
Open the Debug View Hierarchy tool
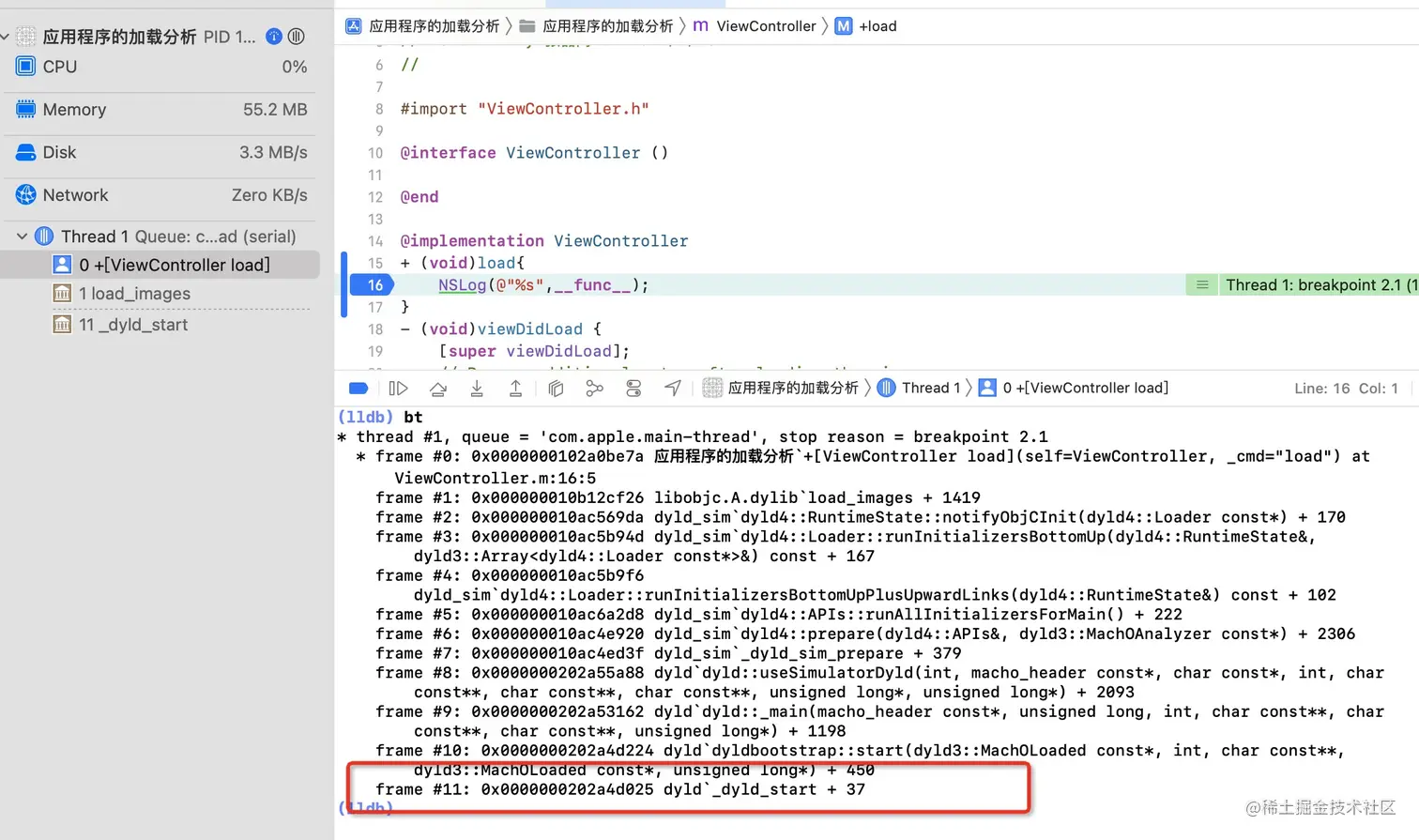pos(556,389)
